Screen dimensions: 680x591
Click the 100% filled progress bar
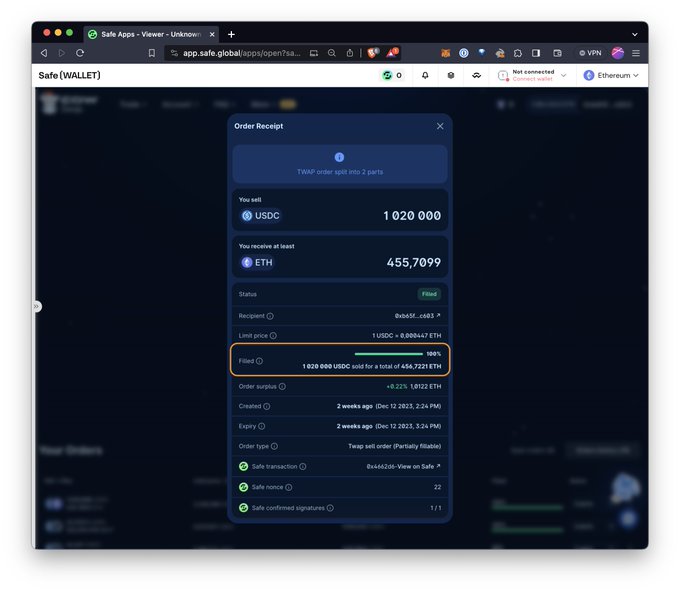(388, 354)
